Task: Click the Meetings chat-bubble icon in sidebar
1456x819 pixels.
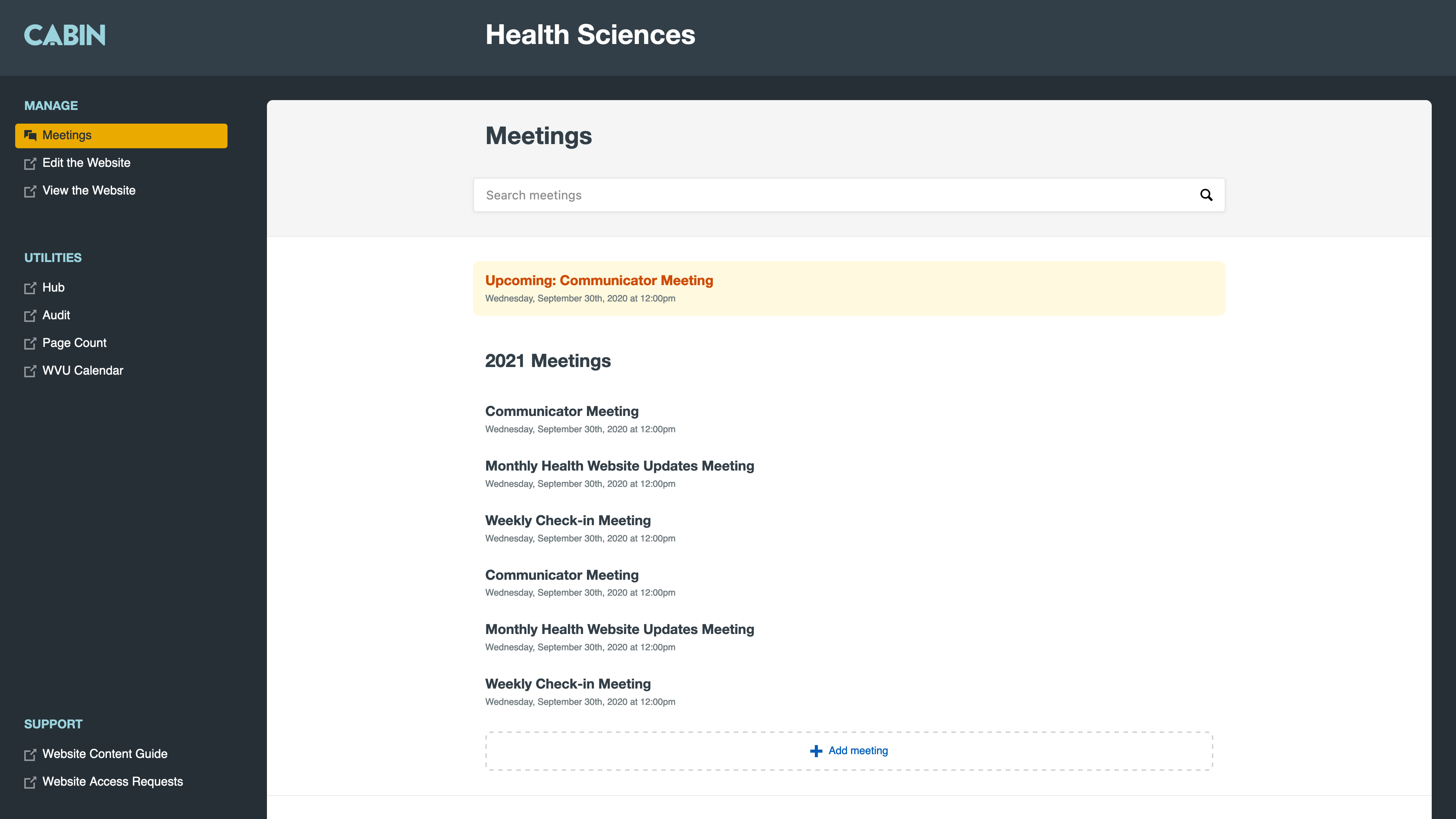Action: (x=30, y=136)
